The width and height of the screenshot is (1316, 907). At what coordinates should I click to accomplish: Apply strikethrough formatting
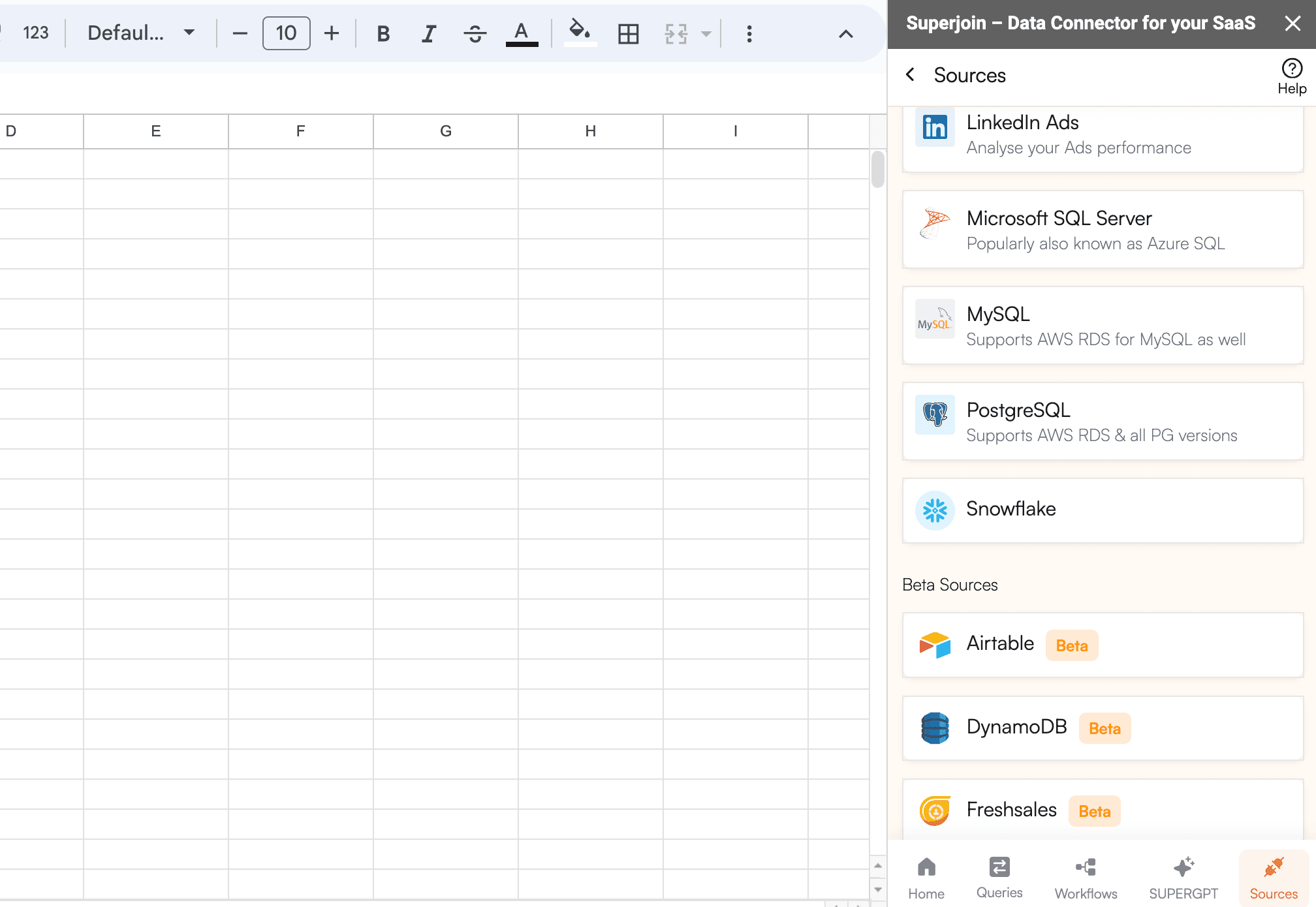point(475,33)
